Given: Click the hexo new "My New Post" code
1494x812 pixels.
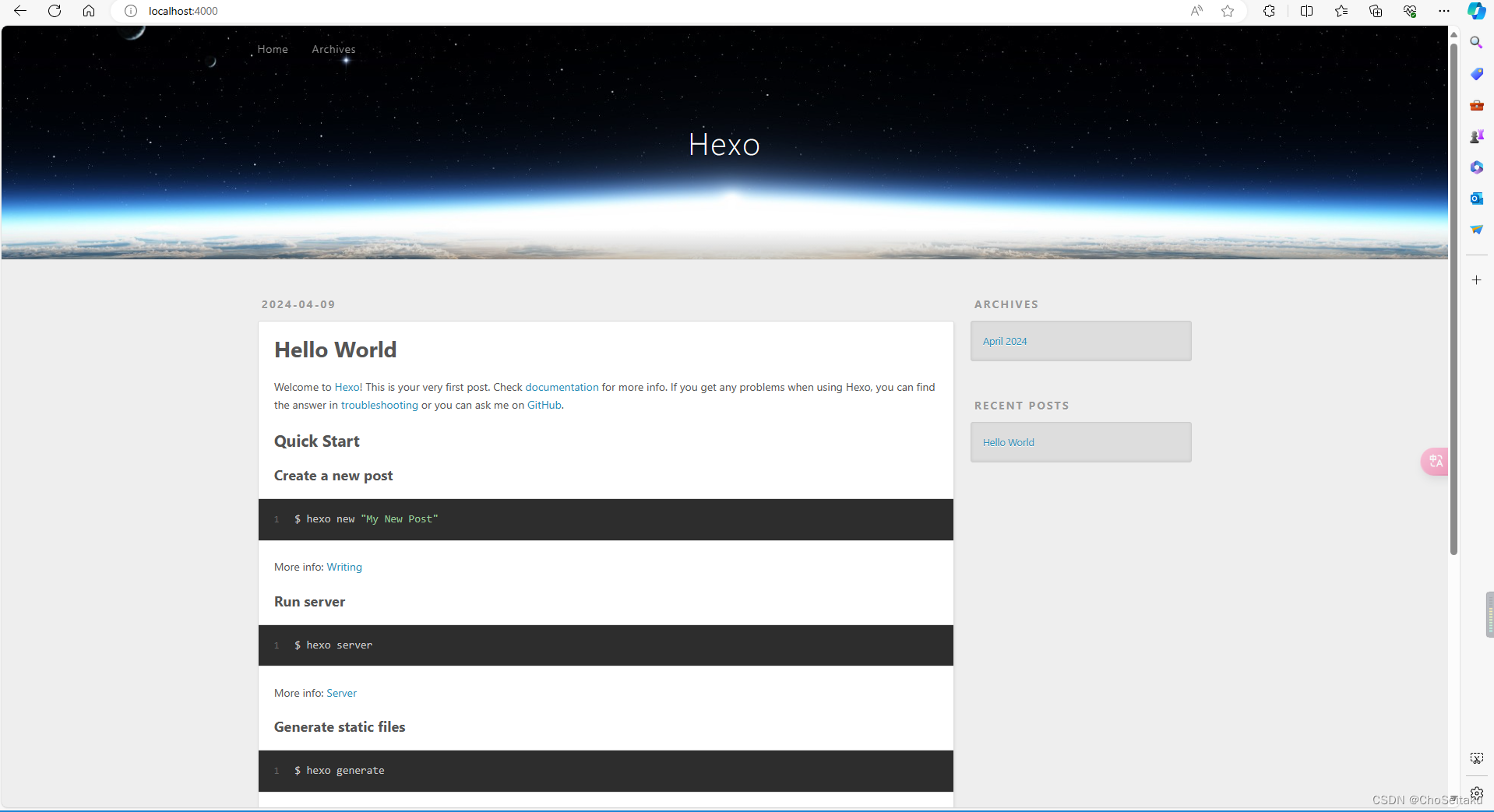Looking at the screenshot, I should (x=366, y=519).
